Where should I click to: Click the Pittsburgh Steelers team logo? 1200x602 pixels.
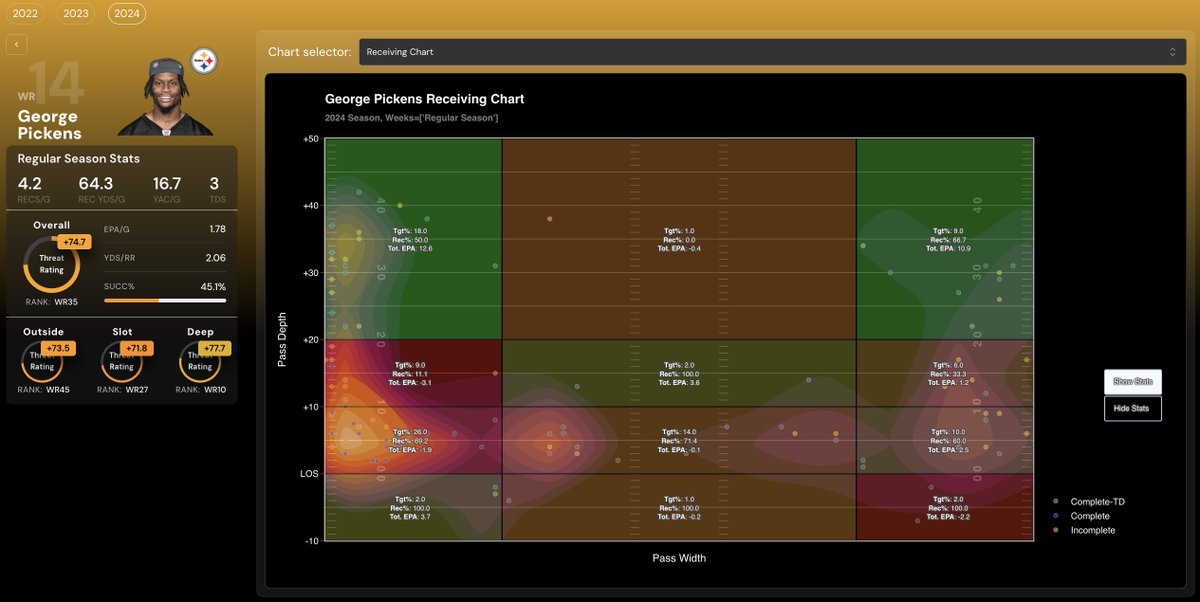204,61
